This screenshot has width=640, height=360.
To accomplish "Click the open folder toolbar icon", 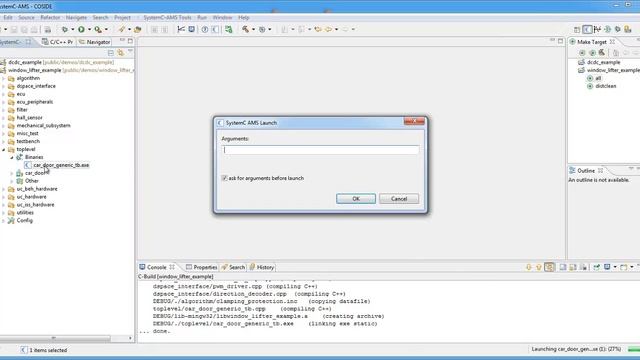I will (138, 29).
